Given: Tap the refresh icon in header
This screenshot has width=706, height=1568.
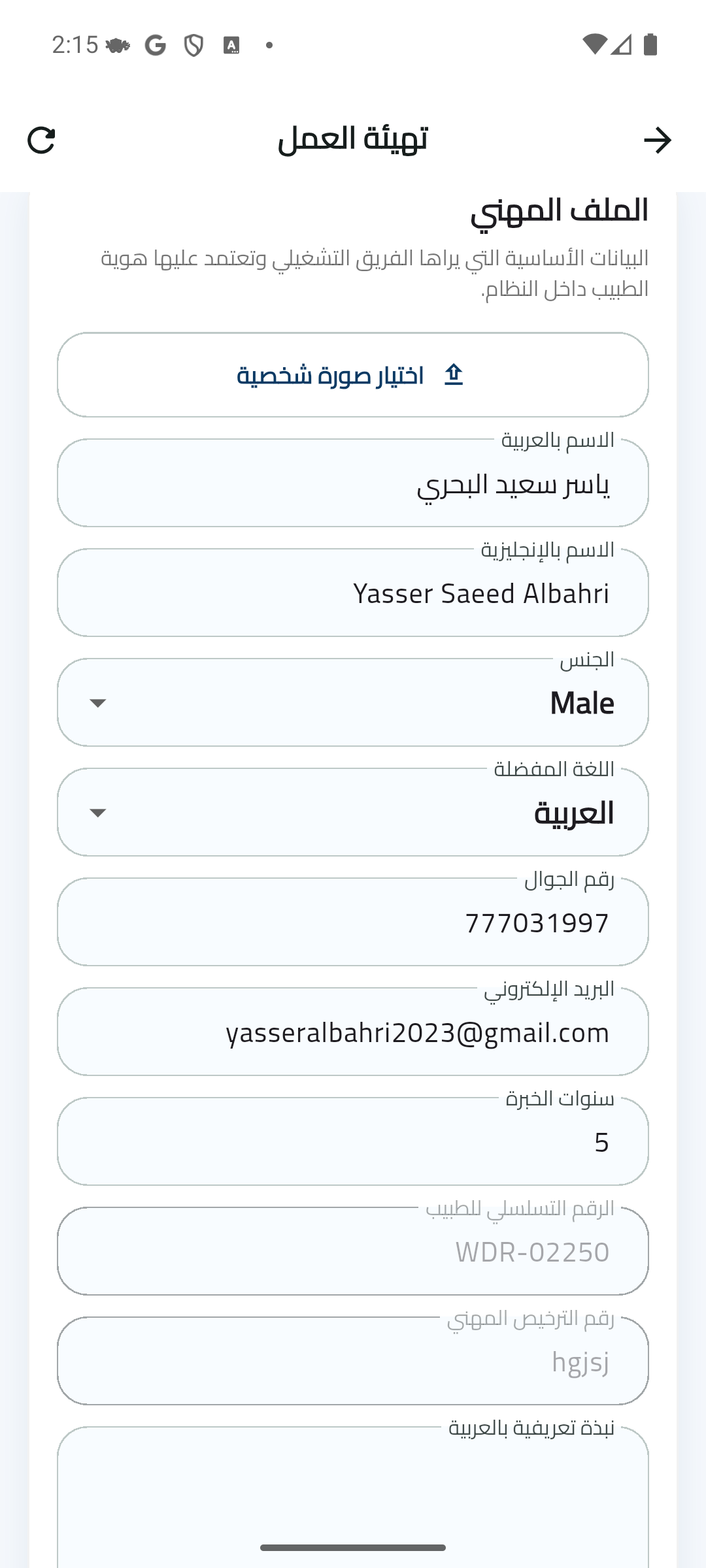Looking at the screenshot, I should (41, 140).
